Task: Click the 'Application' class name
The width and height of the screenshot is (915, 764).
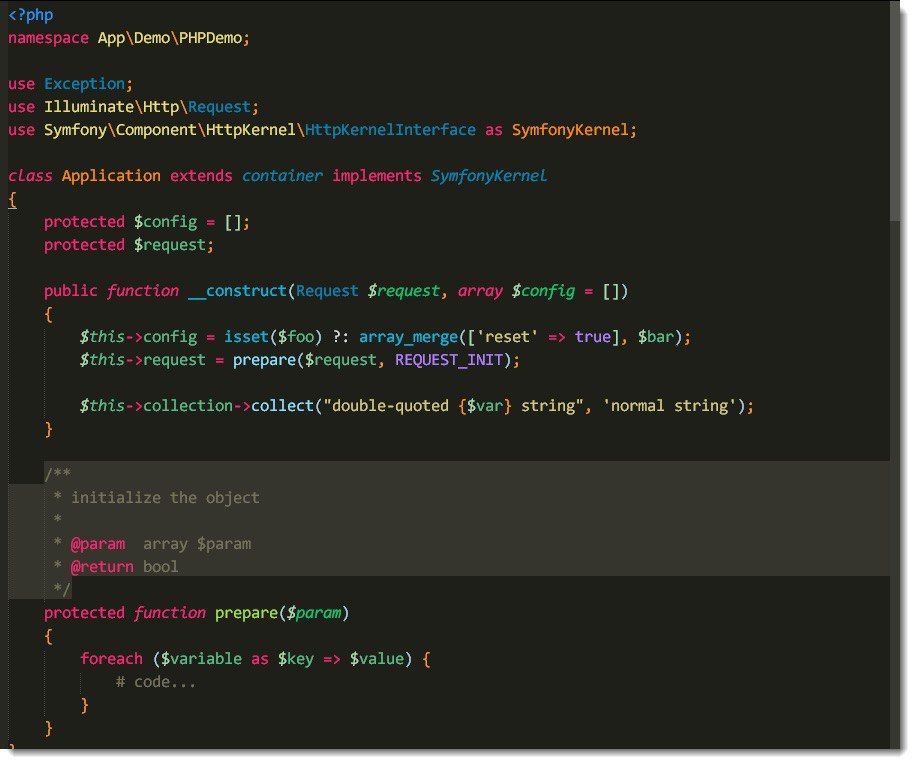Action: pos(111,176)
